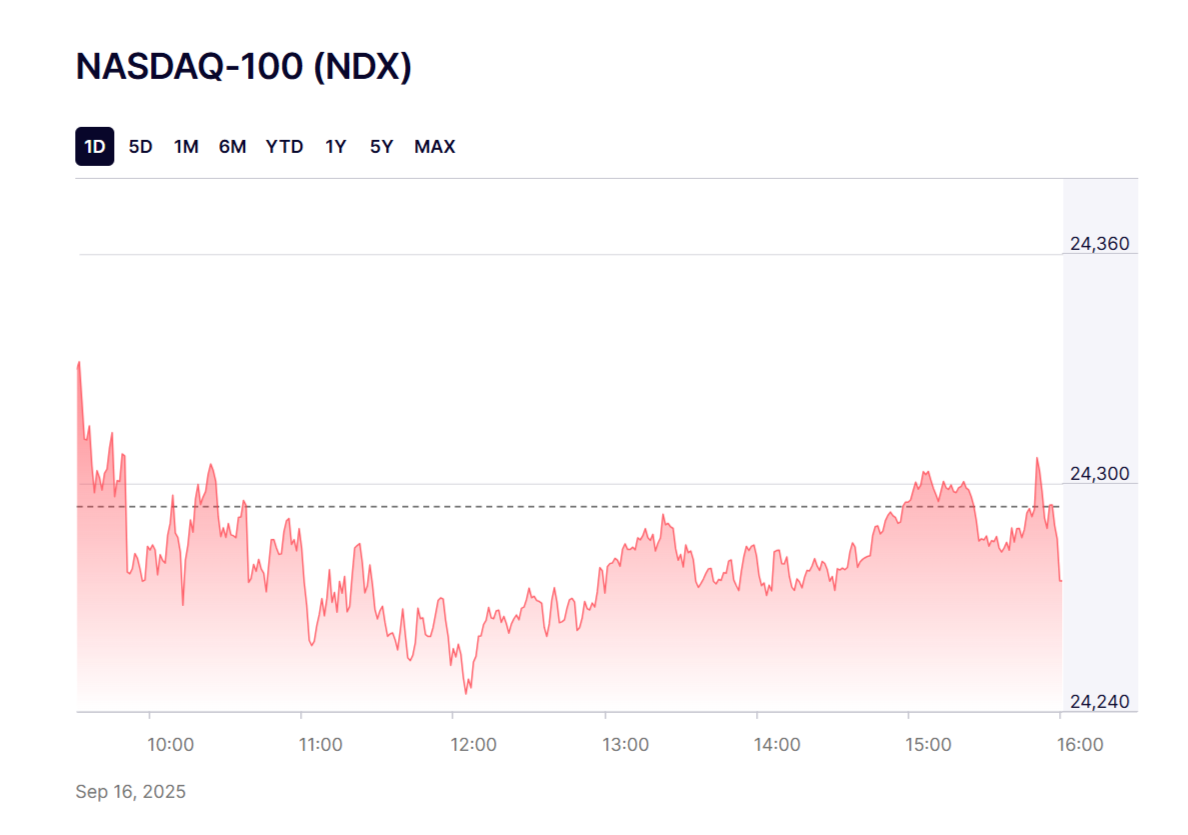Click the 15:00 time axis label
The image size is (1188, 835).
pyautogui.click(x=928, y=745)
